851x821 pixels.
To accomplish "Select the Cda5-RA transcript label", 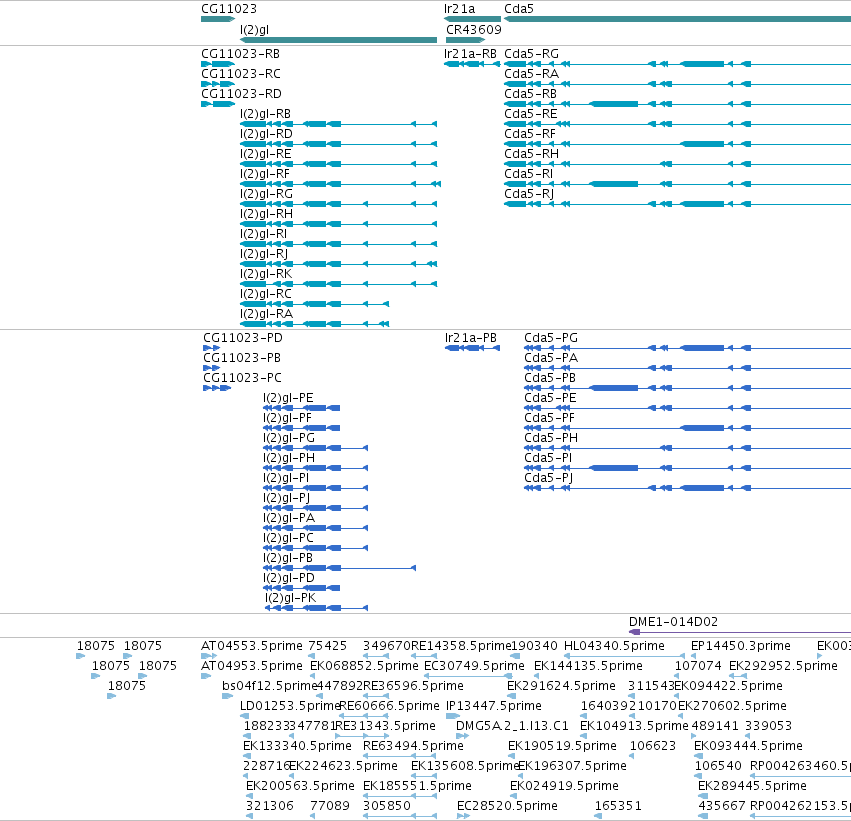I will click(x=531, y=74).
